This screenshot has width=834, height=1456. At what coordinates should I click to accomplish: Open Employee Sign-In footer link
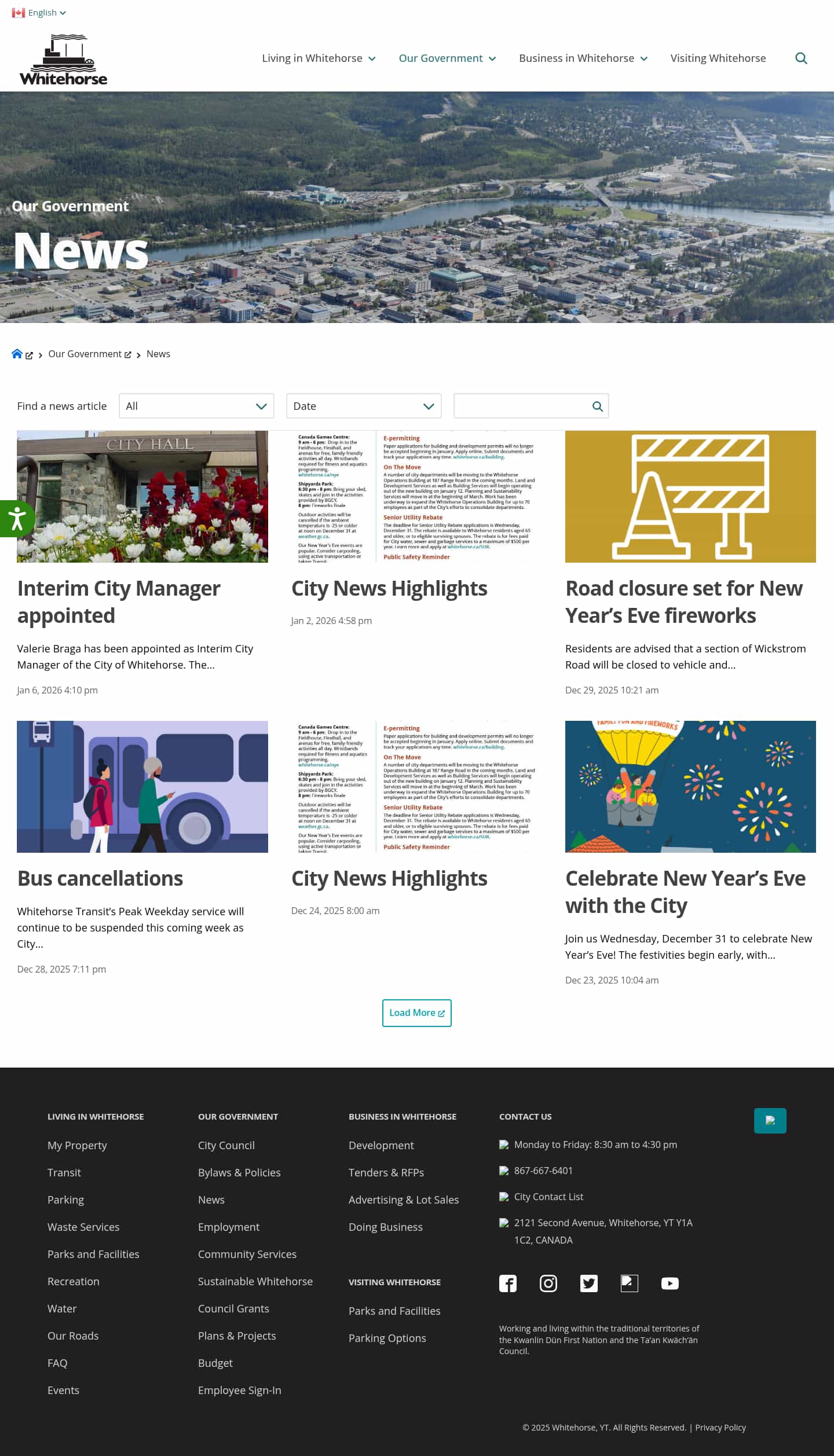(240, 1391)
